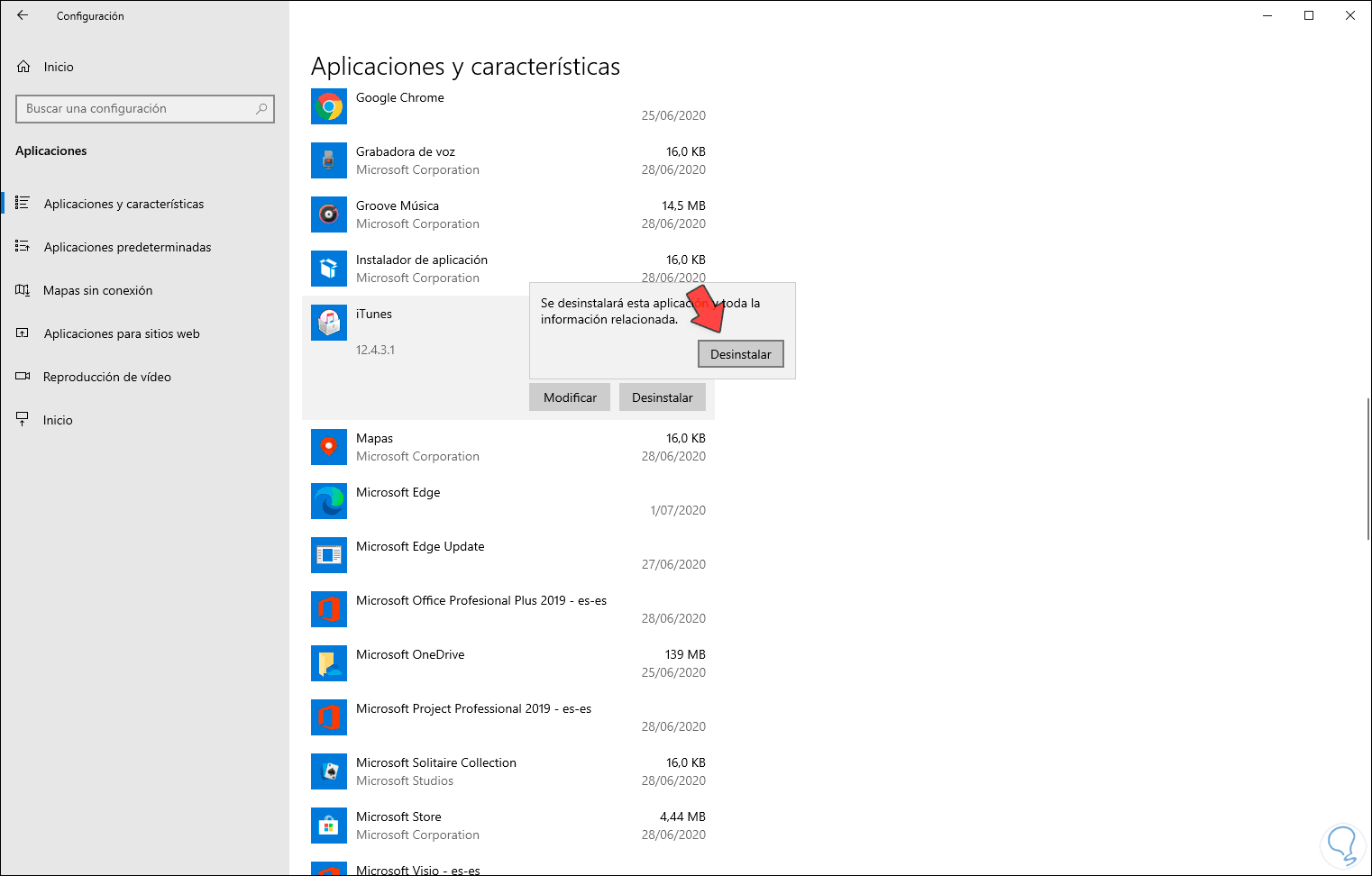
Task: Click the 1/07/2020 date of Microsoft Edge
Action: (678, 510)
